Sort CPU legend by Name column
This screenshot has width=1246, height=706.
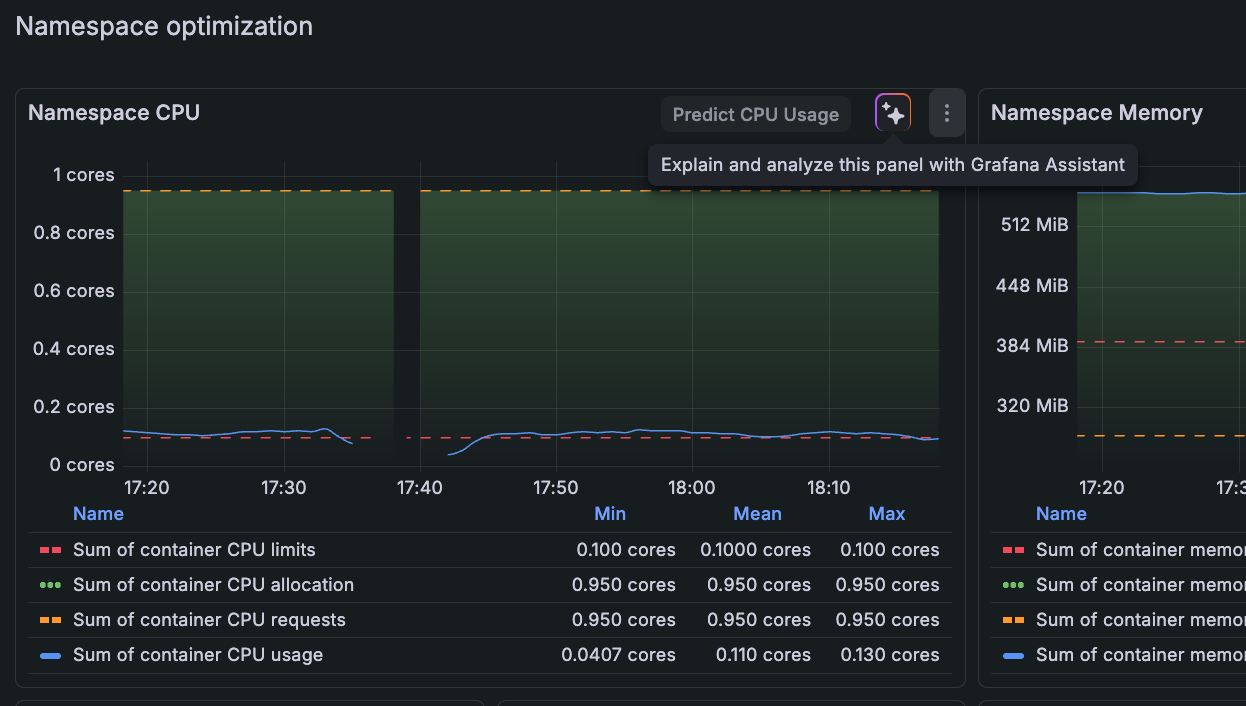(x=98, y=514)
